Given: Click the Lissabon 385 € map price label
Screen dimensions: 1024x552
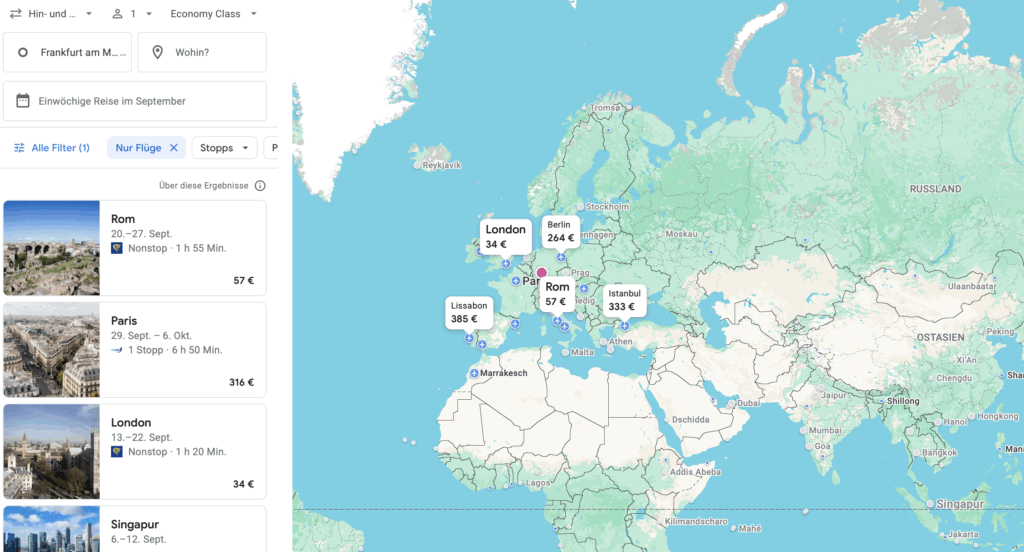Looking at the screenshot, I should (468, 312).
